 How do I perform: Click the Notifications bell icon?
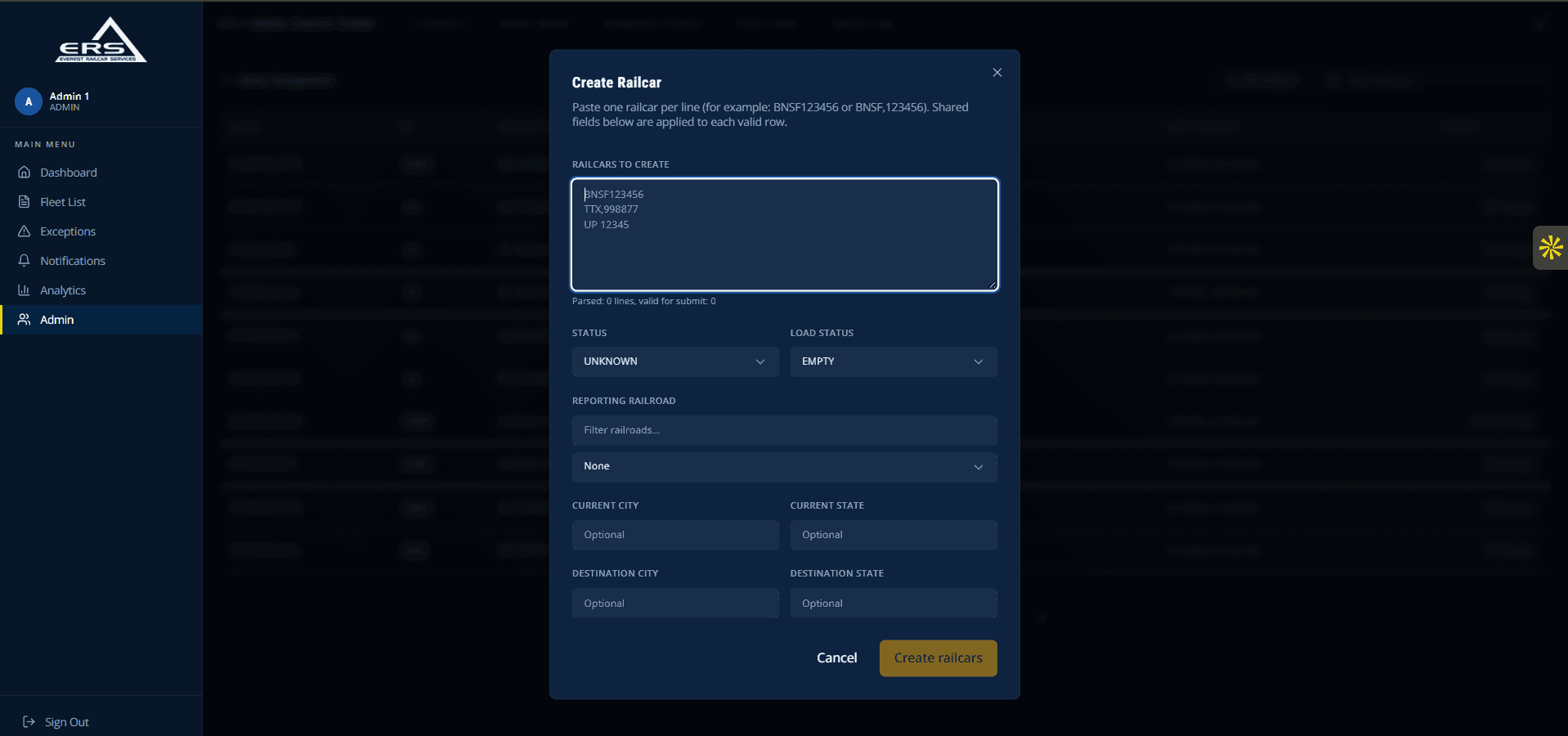pos(25,261)
